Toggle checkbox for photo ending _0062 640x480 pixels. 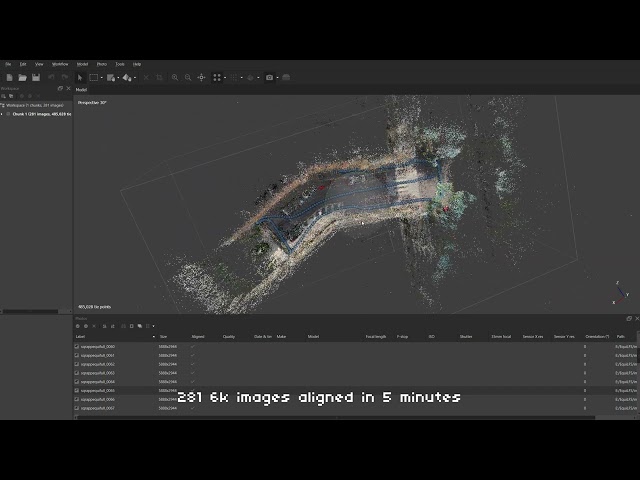click(x=77, y=364)
